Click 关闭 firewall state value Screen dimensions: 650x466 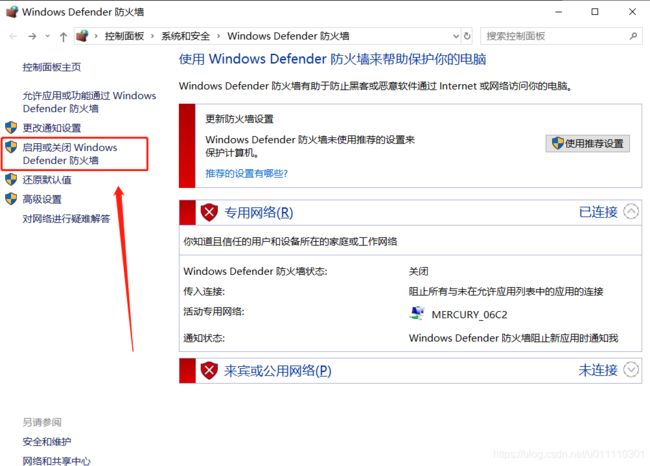(419, 272)
